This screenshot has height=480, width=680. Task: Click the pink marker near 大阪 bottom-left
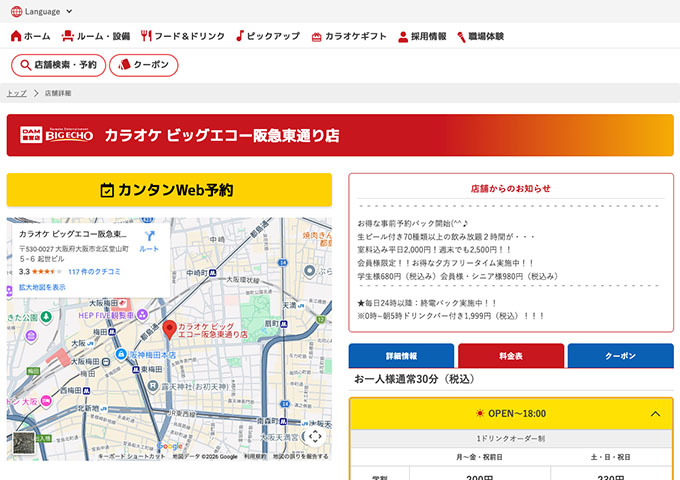click(x=46, y=401)
